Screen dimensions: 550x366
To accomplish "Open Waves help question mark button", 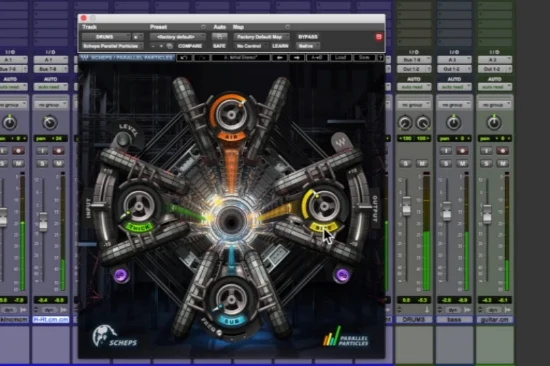I will pos(380,58).
